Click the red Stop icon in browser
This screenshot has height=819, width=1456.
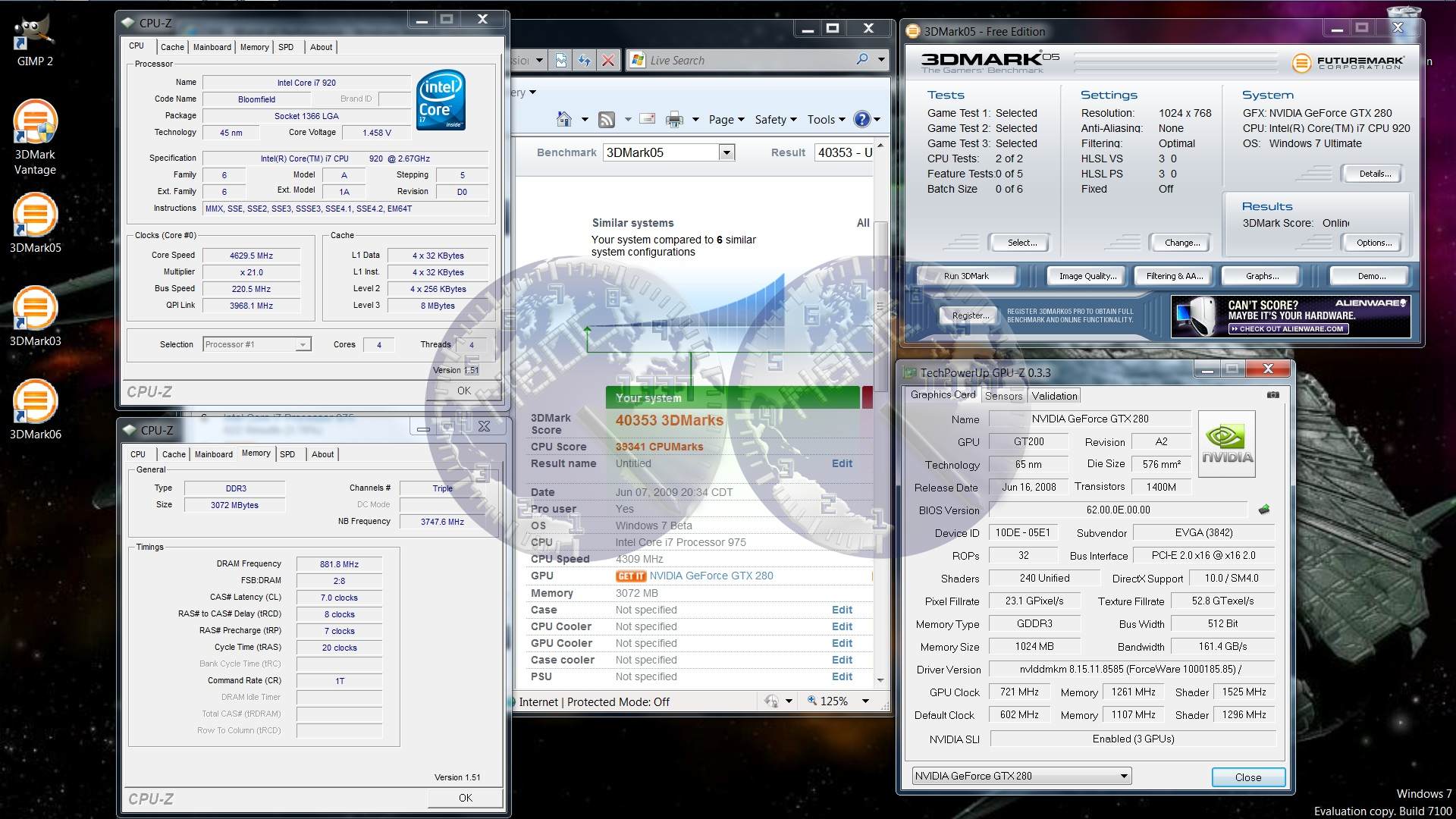click(607, 61)
